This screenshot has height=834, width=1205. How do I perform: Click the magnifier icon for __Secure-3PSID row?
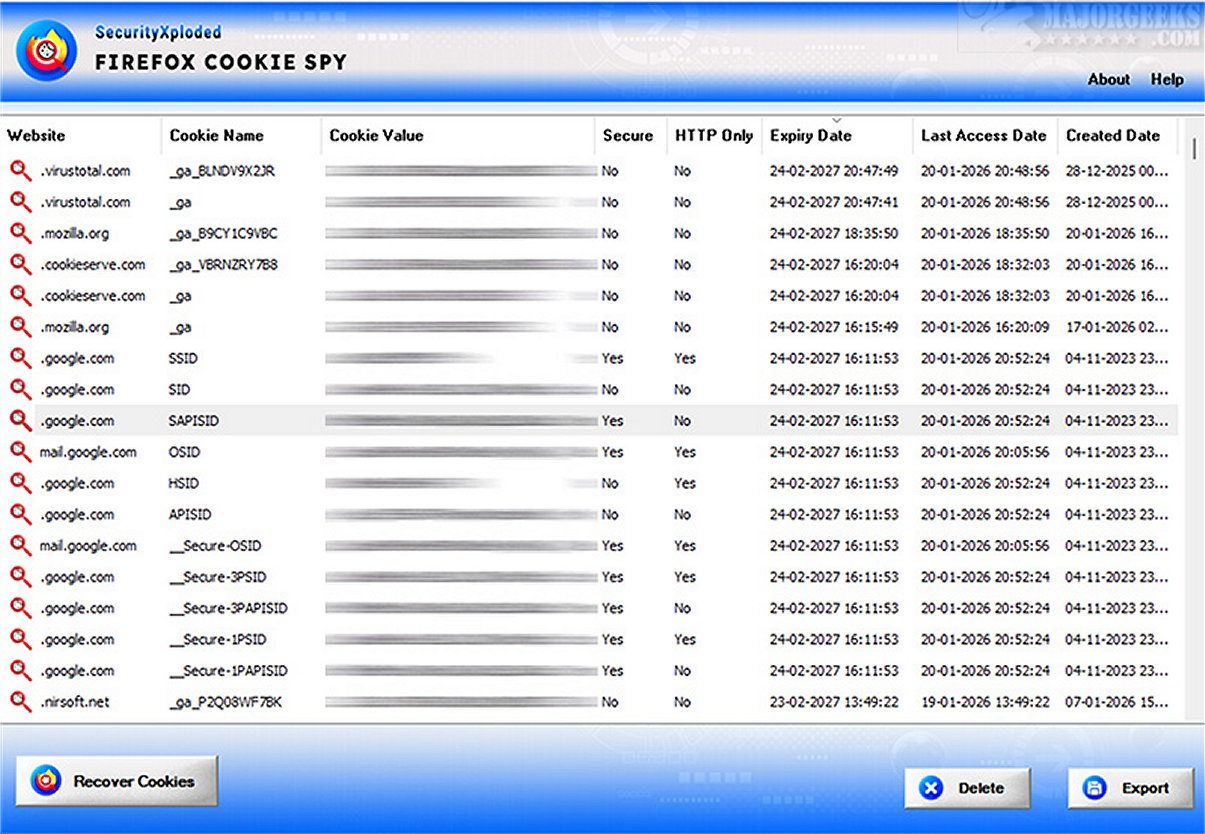tap(20, 577)
